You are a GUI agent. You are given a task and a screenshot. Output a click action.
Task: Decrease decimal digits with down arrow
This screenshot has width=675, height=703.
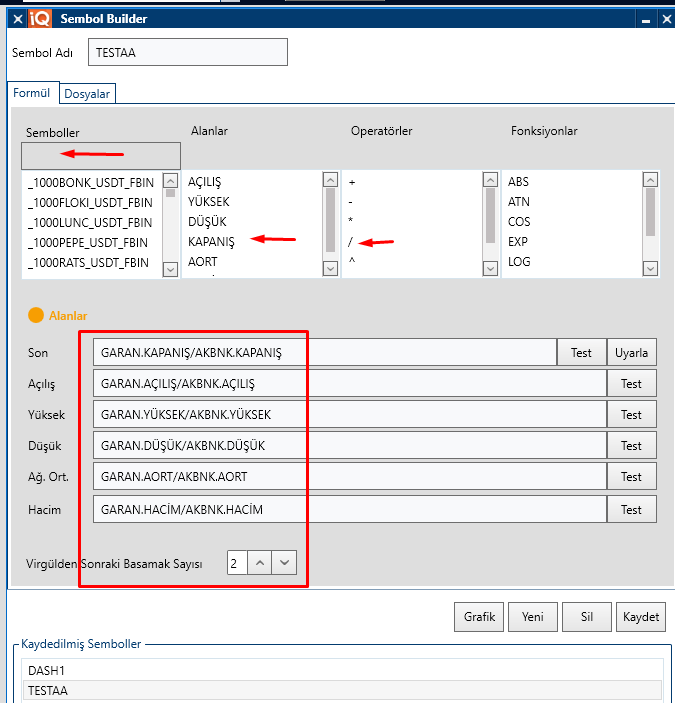point(285,563)
